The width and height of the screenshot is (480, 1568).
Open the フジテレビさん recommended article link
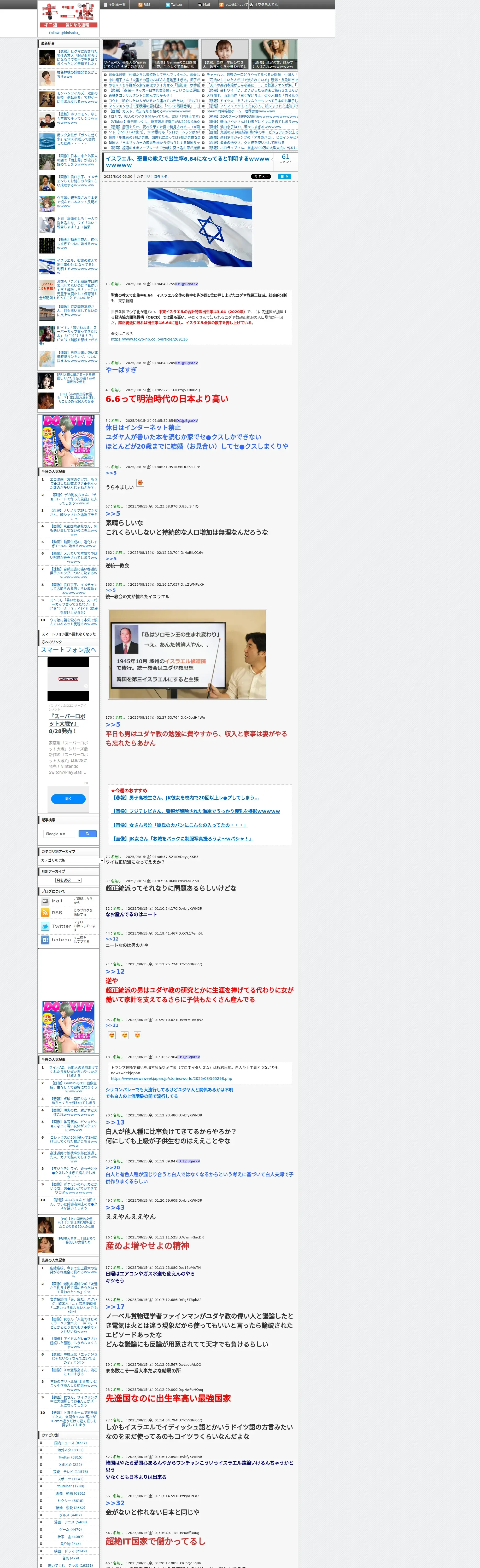coord(196,811)
